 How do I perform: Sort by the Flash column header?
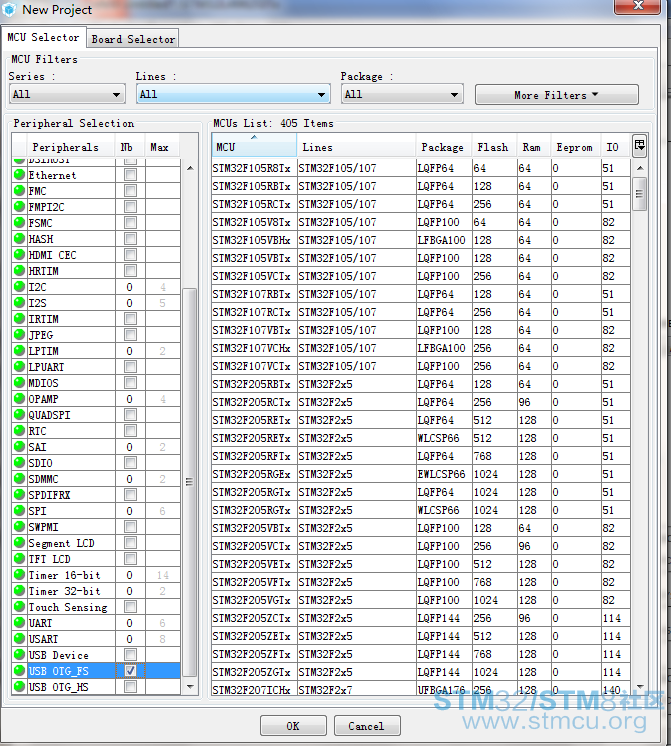pyautogui.click(x=493, y=147)
